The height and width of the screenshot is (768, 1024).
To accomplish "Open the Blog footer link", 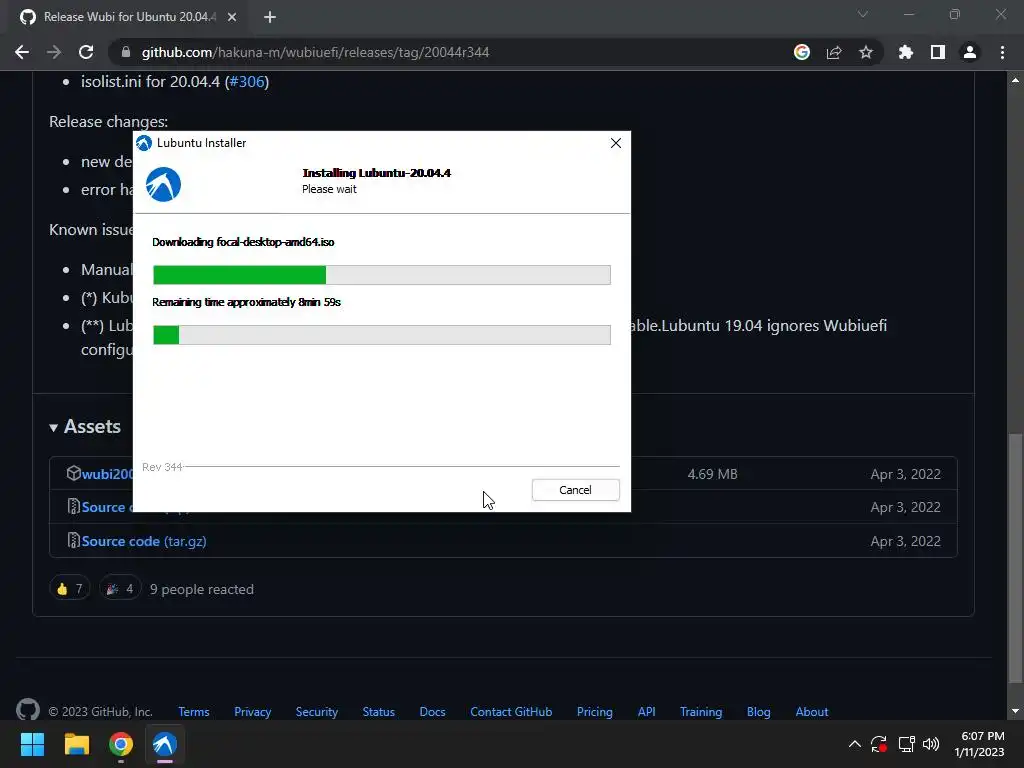I will (x=759, y=712).
